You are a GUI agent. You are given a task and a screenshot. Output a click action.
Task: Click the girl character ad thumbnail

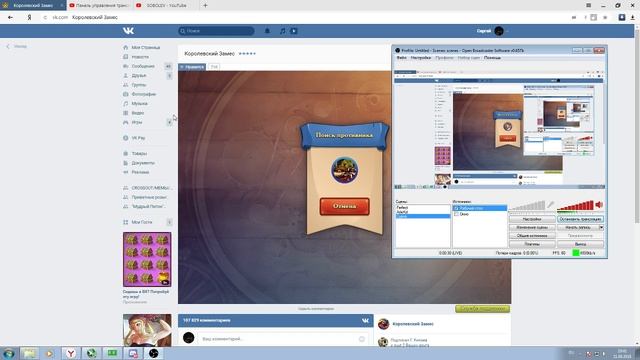tap(147, 330)
